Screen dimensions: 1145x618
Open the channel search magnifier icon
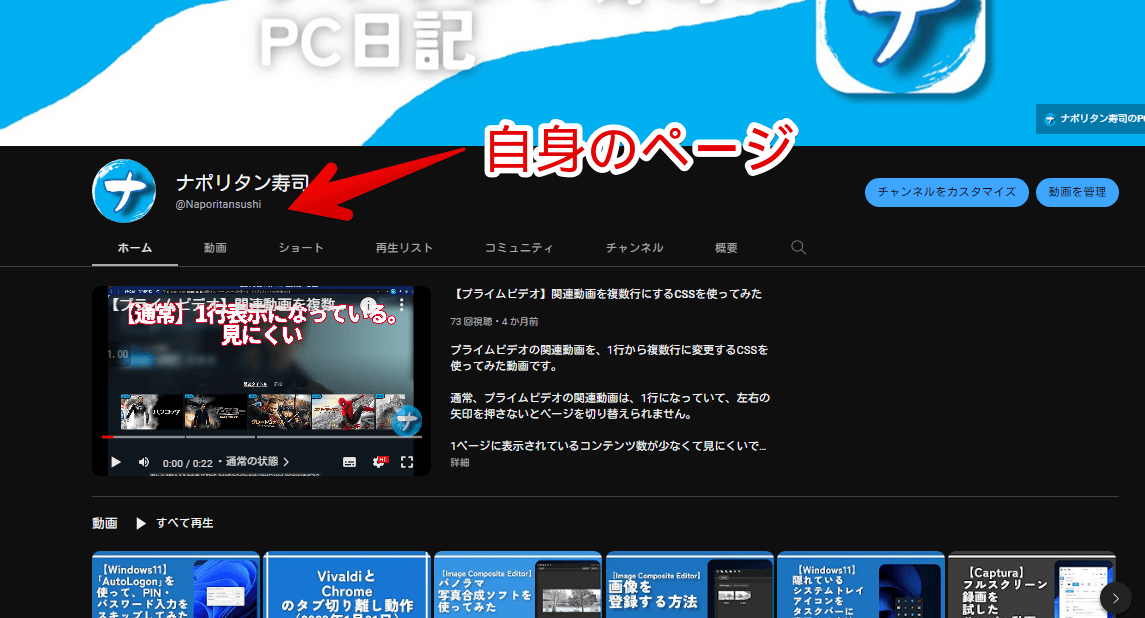[798, 248]
